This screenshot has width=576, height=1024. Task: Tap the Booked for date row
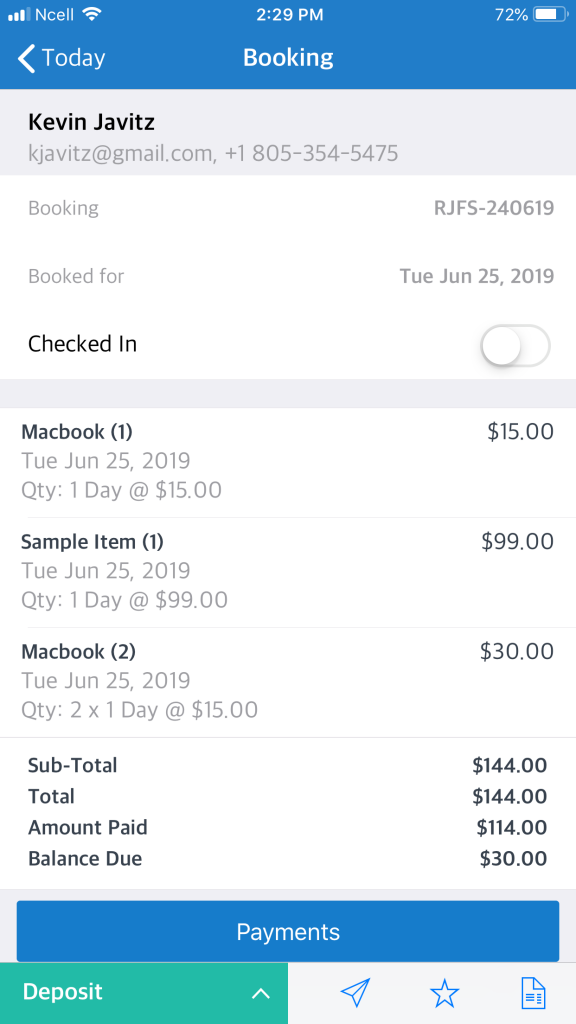(288, 276)
